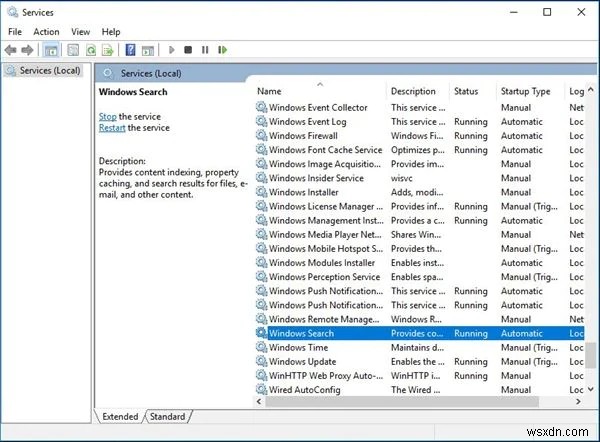Click the vertical scrollbar up arrow

coord(591,89)
